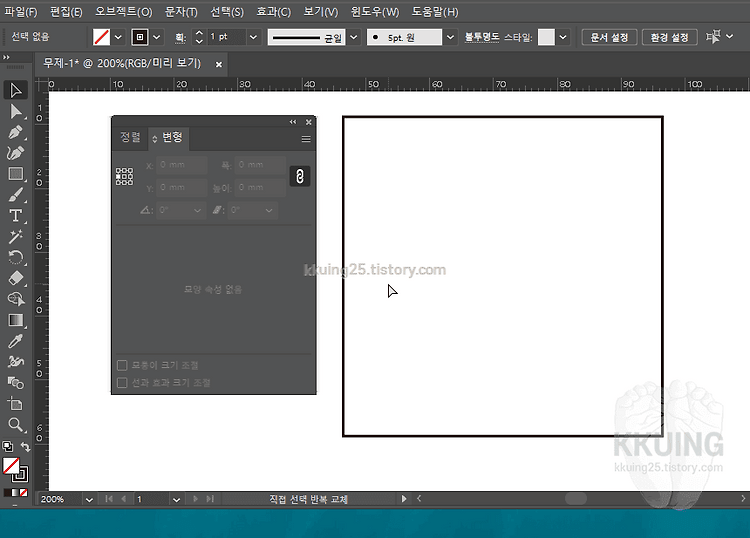This screenshot has height=538, width=750.
Task: Set None paint mode below the fill swatch
Action: click(x=23, y=492)
